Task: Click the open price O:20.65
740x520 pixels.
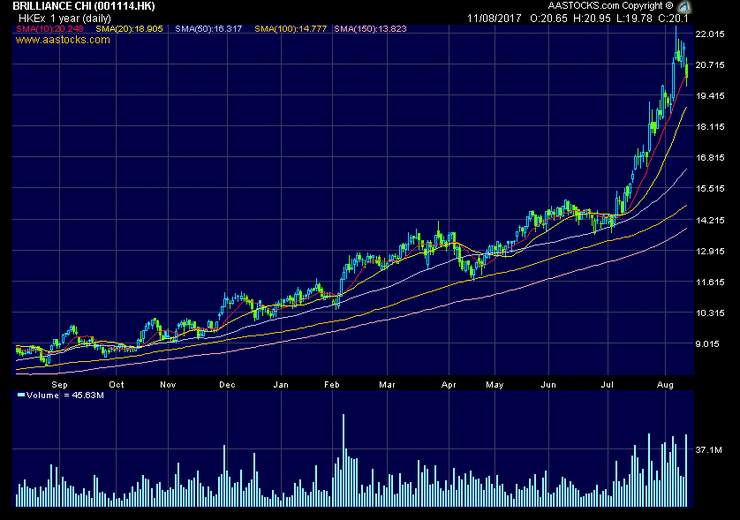Action: tap(548, 18)
